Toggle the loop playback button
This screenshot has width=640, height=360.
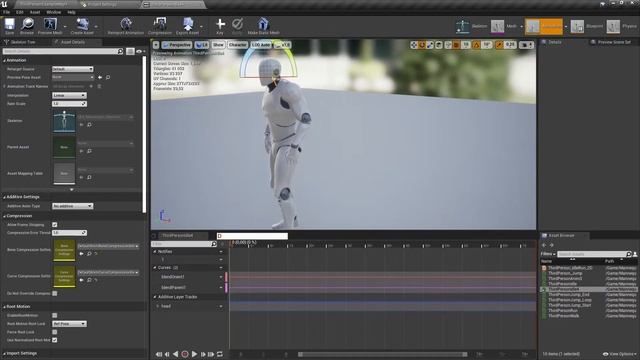coord(220,354)
